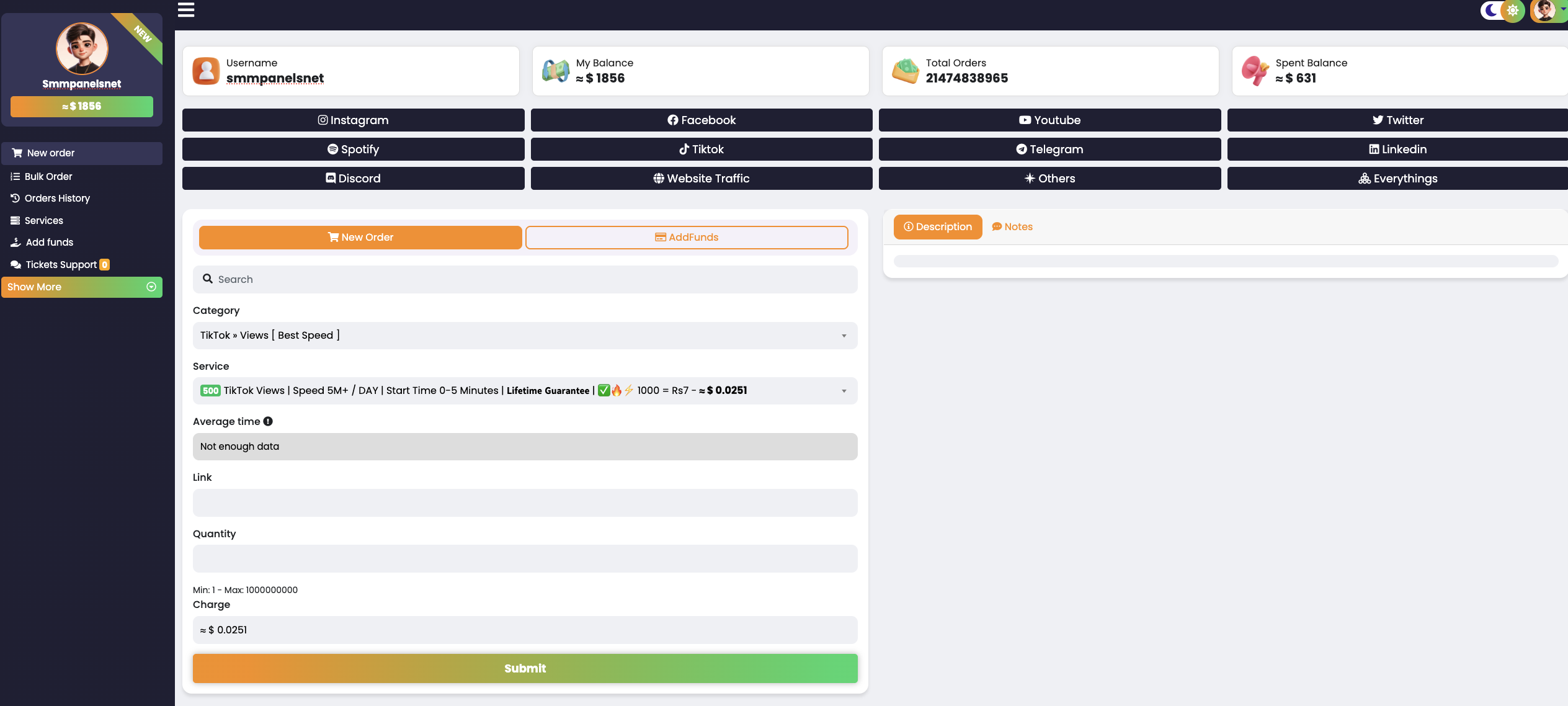Open the Service dropdown
Image resolution: width=1568 pixels, height=706 pixels.
click(x=525, y=391)
